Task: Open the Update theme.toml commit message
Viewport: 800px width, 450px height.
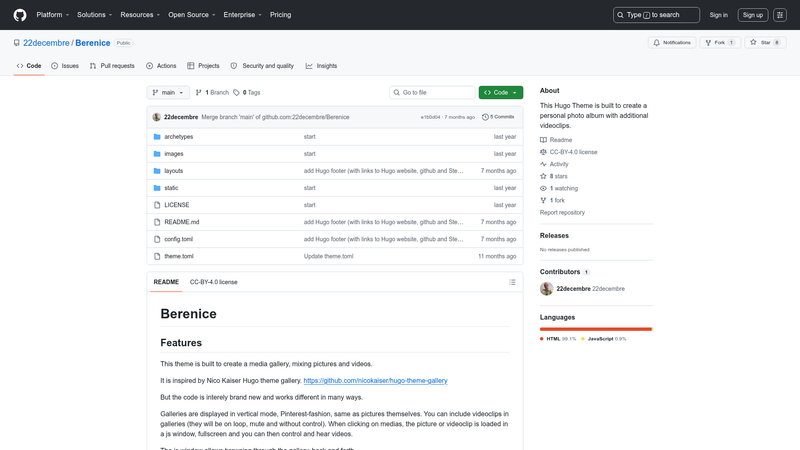Action: pos(328,256)
